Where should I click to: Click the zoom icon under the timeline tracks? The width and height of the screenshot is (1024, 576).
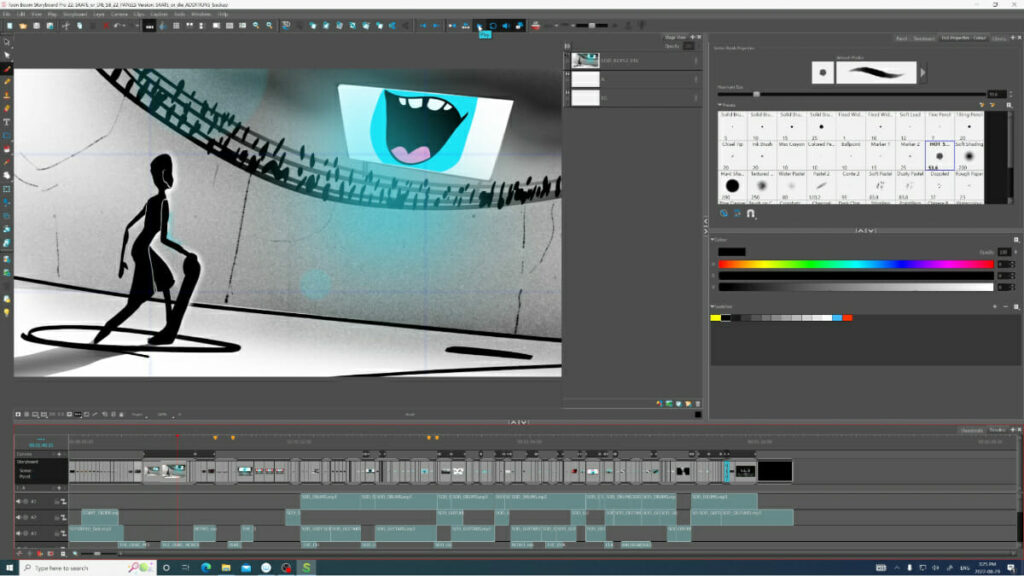[74, 553]
